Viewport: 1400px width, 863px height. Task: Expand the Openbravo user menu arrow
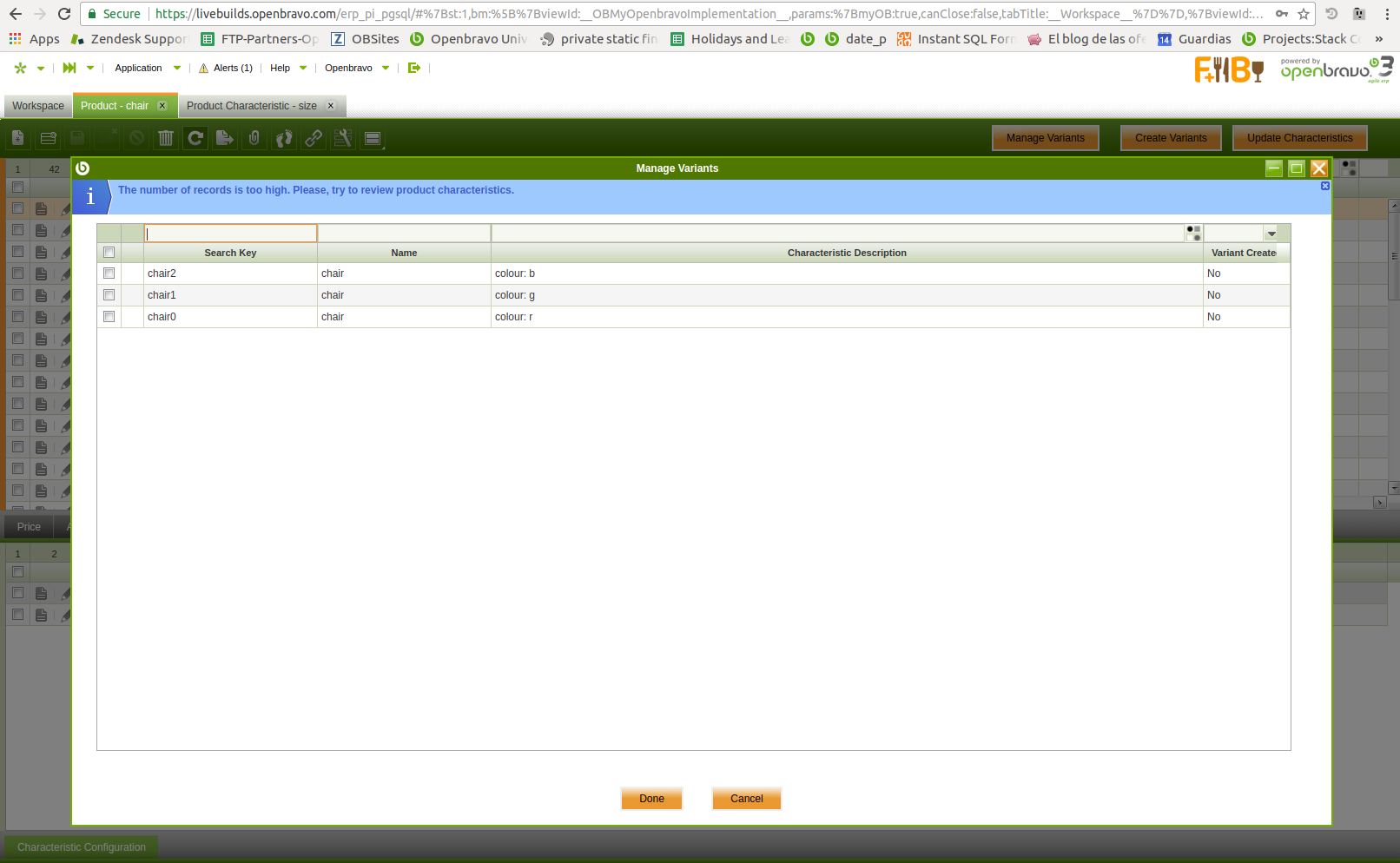point(386,68)
